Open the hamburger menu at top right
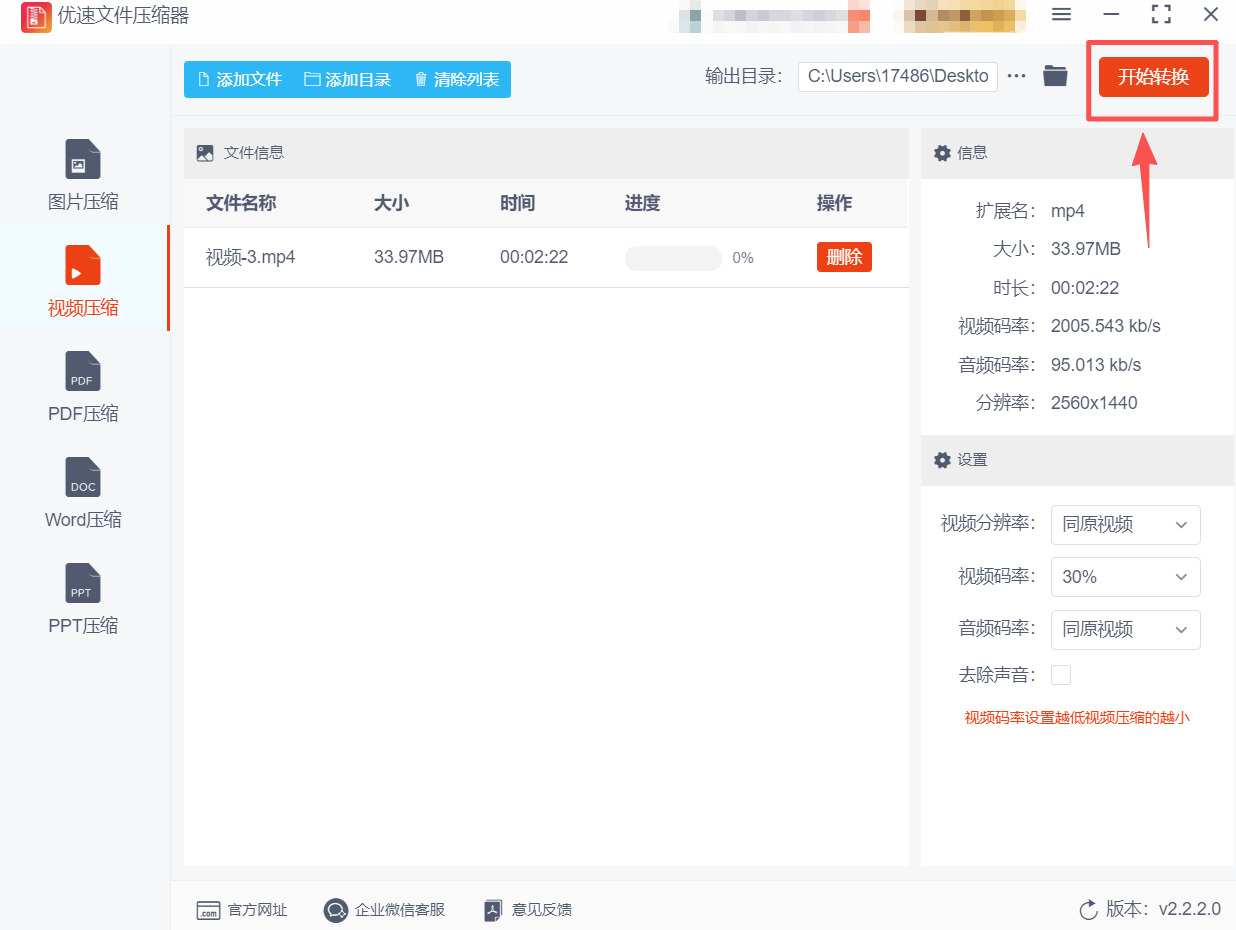 (1060, 15)
